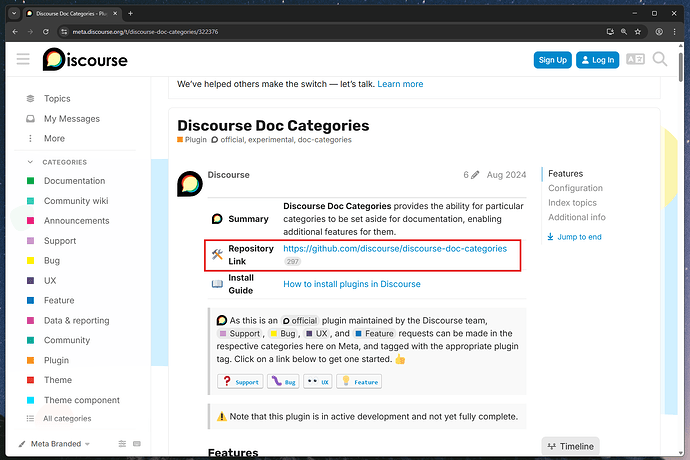Reload the page

pyautogui.click(x=46, y=32)
